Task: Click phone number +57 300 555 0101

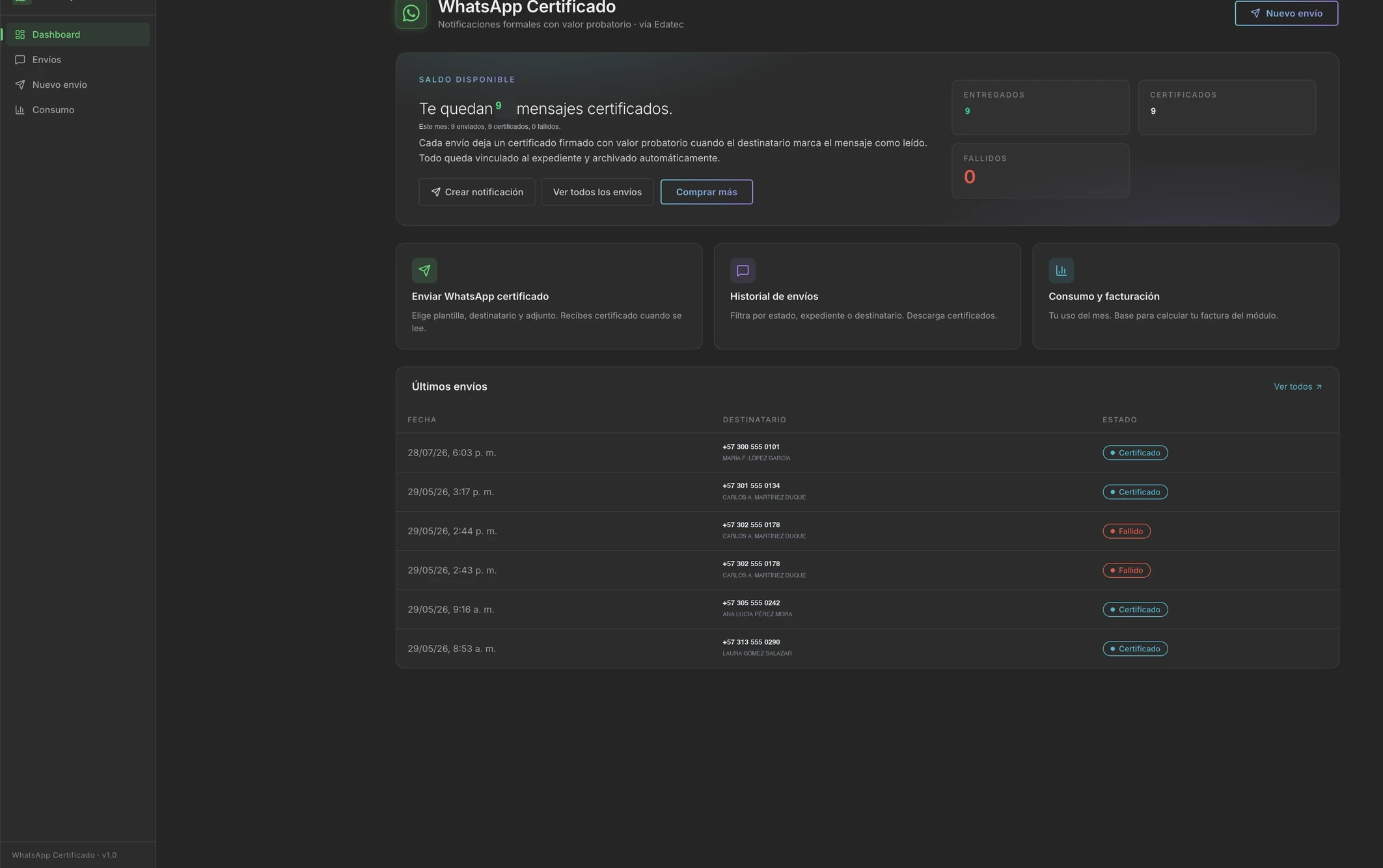Action: click(x=751, y=447)
